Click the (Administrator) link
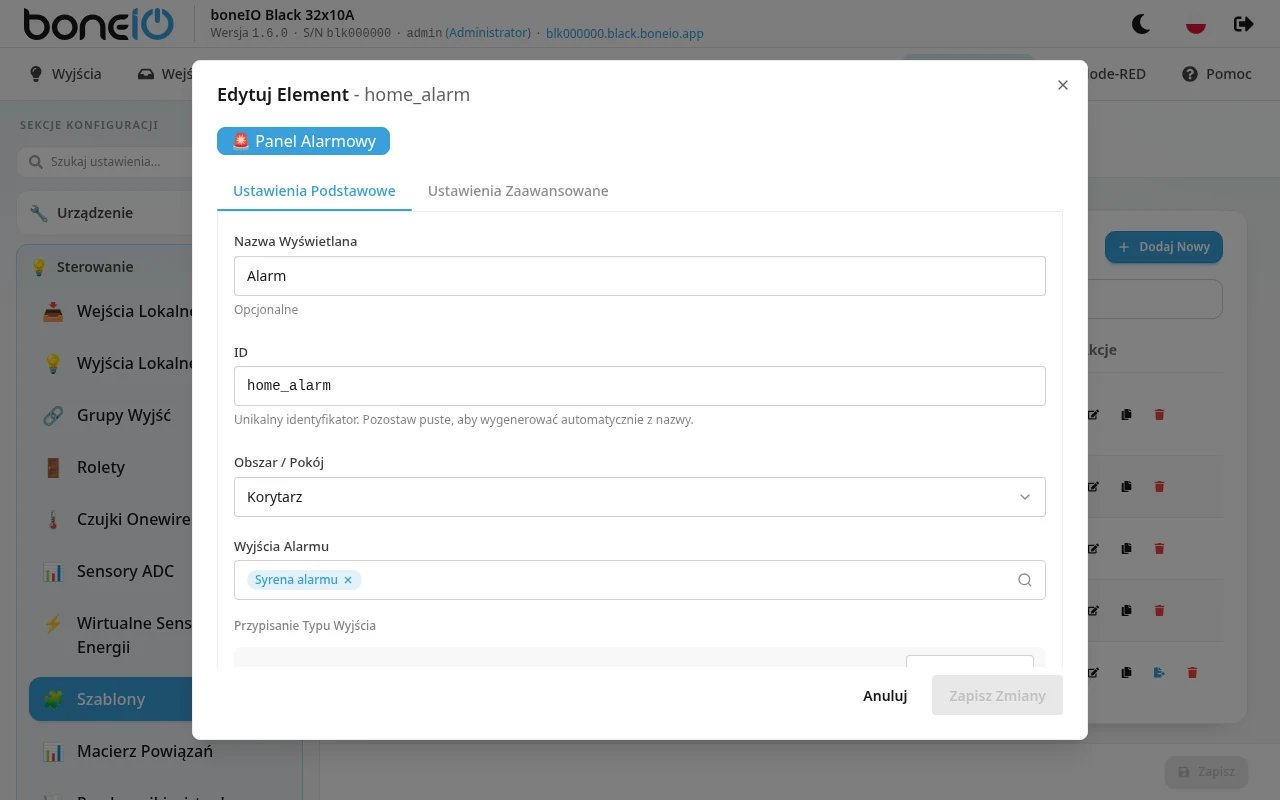Screen dimensions: 1280x800 pyautogui.click(x=488, y=33)
